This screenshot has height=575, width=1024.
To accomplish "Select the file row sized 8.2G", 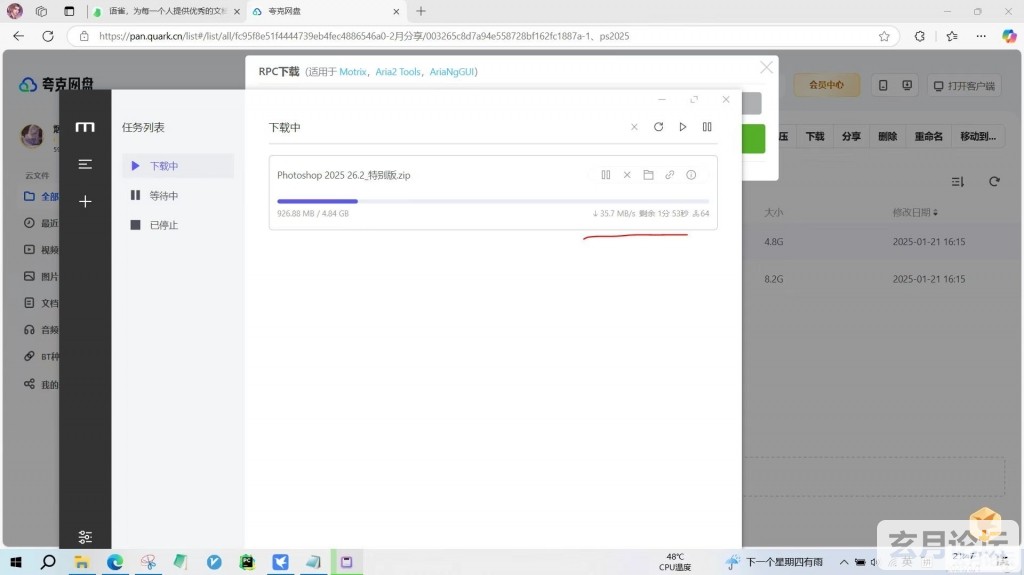I will 882,279.
